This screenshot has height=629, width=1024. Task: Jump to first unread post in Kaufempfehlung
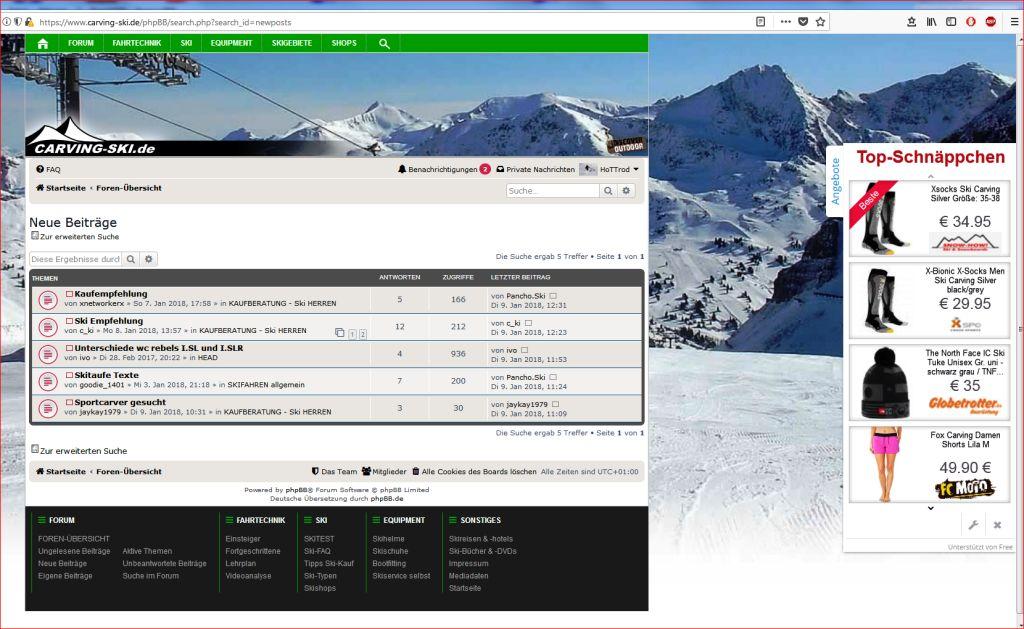70,294
